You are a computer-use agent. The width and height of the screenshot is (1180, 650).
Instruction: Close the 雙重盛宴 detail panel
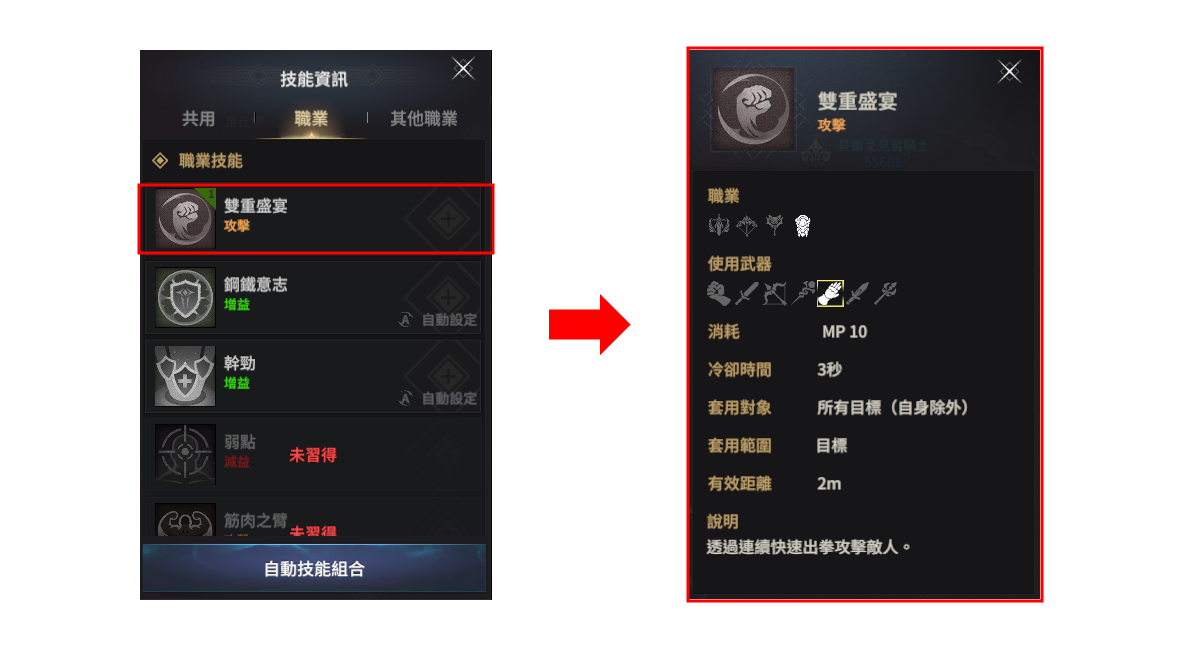click(1009, 71)
